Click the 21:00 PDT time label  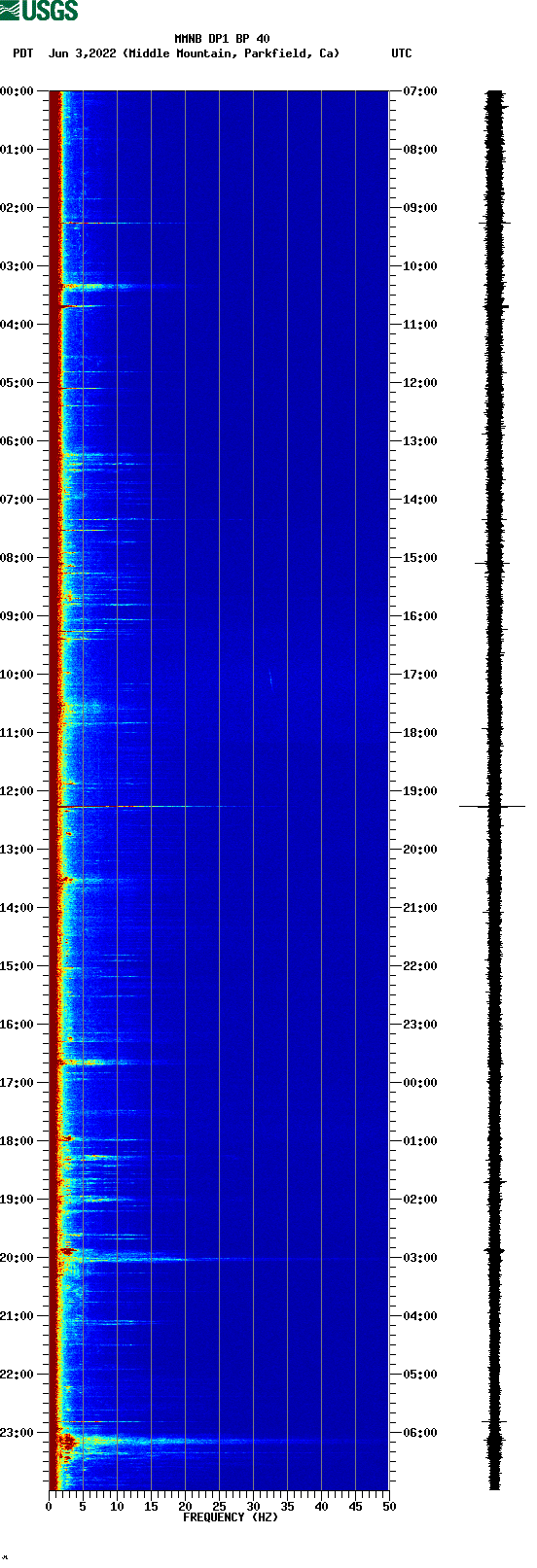18,1316
